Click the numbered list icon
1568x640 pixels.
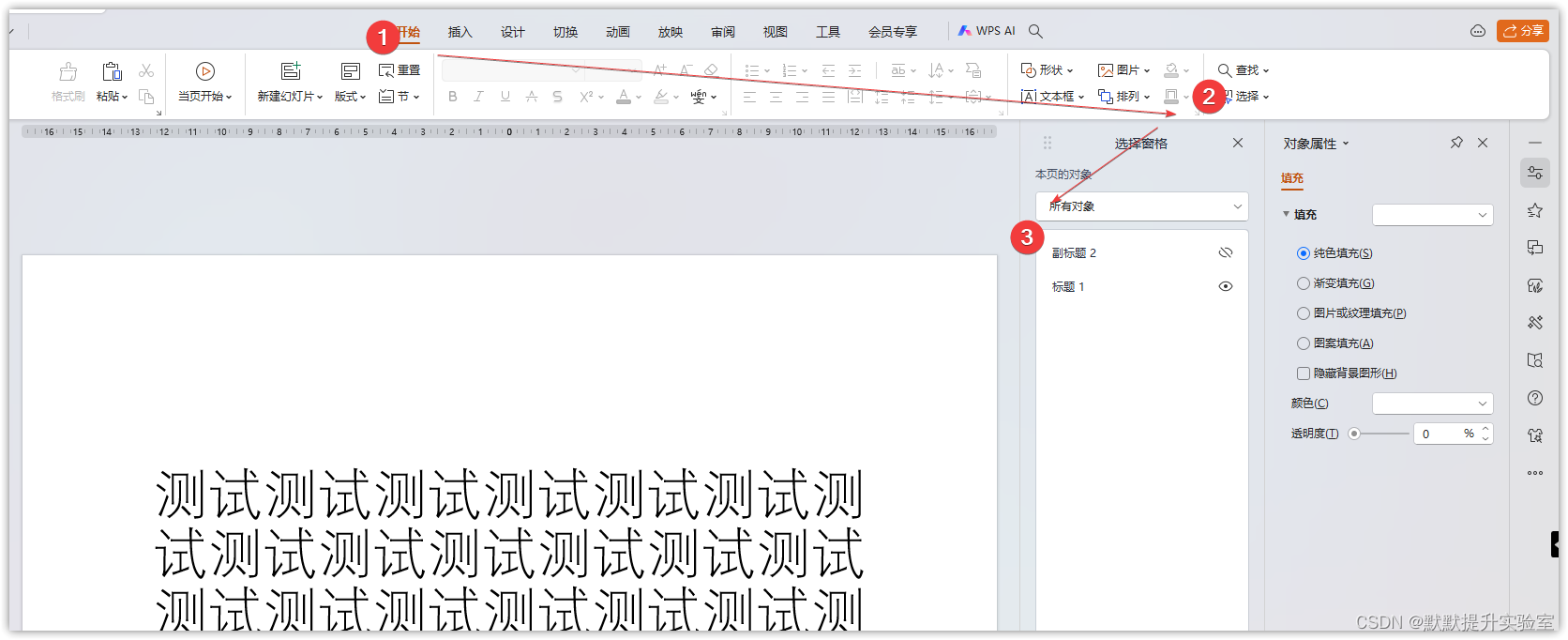coord(789,70)
